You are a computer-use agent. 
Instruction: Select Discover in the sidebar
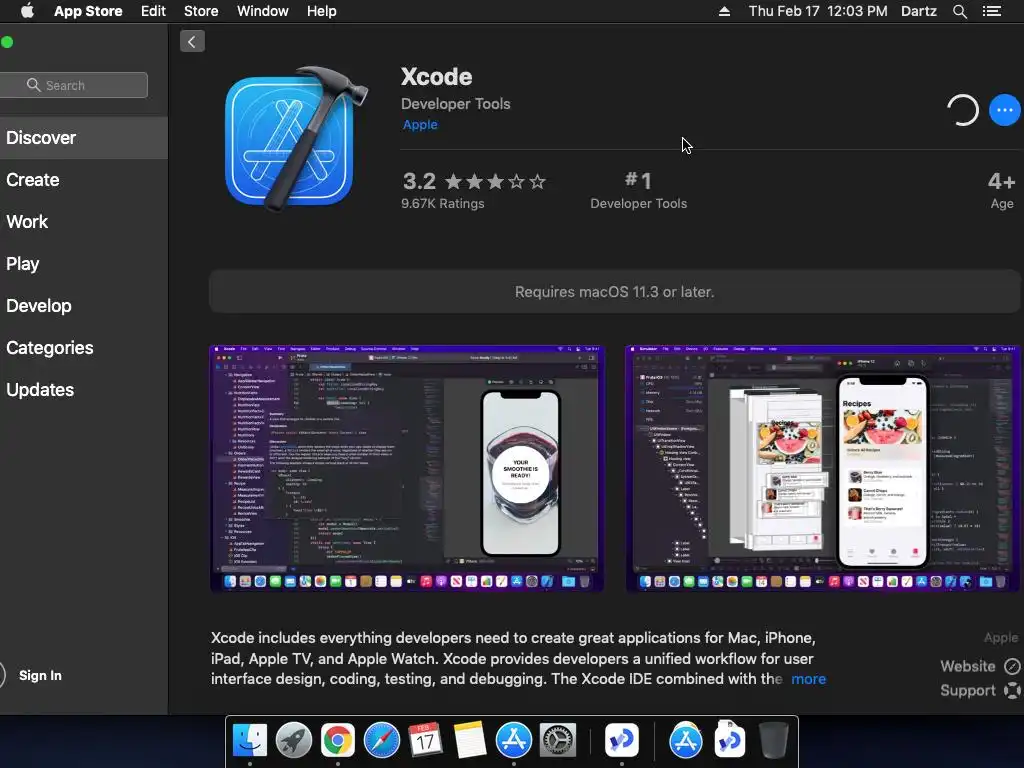click(84, 138)
